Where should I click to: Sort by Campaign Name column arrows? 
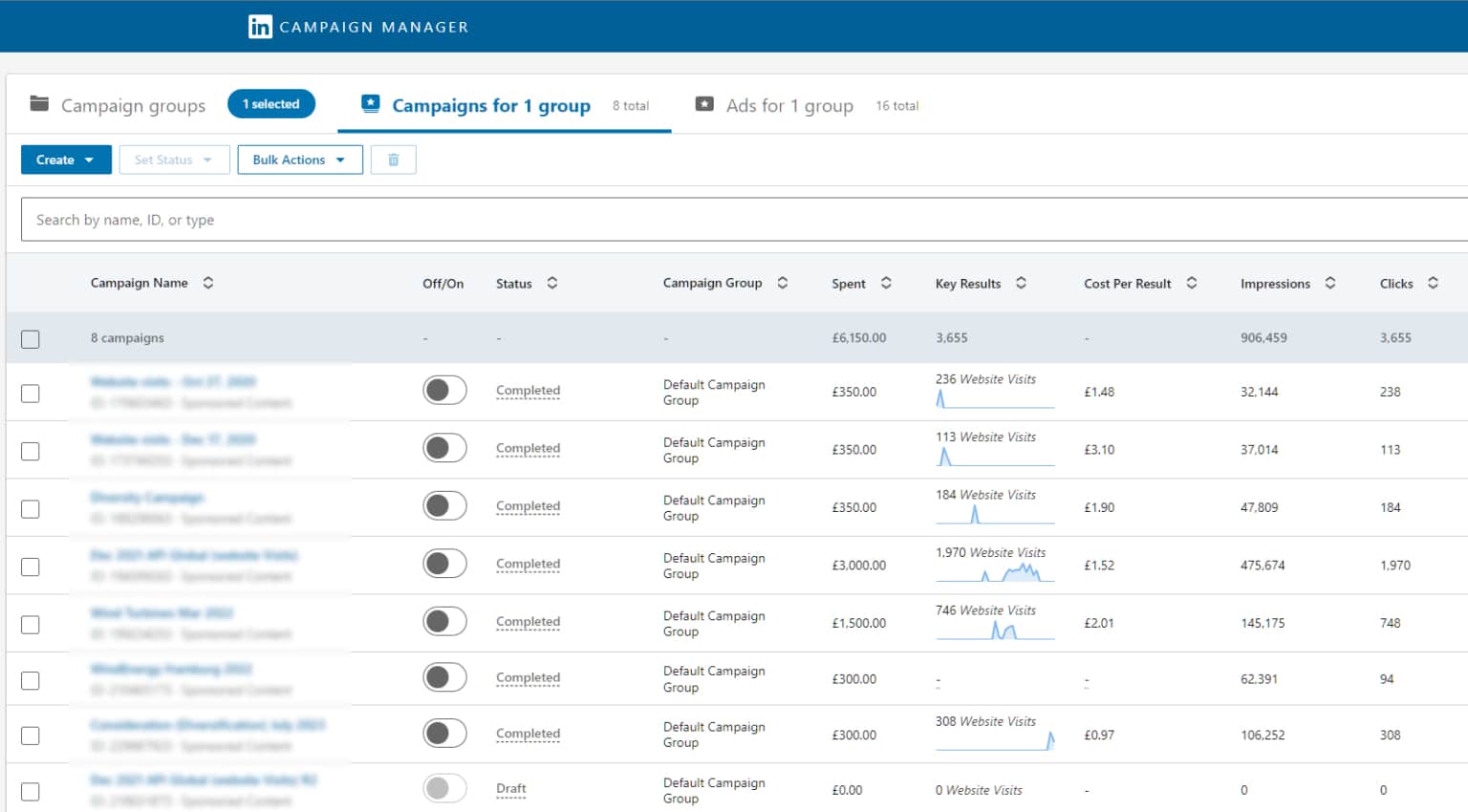208,283
